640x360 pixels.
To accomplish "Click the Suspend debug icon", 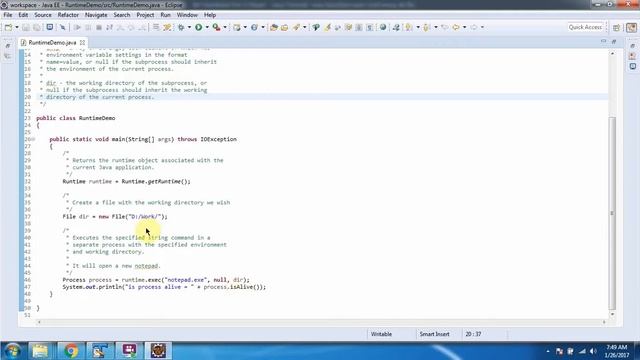I will 88,27.
